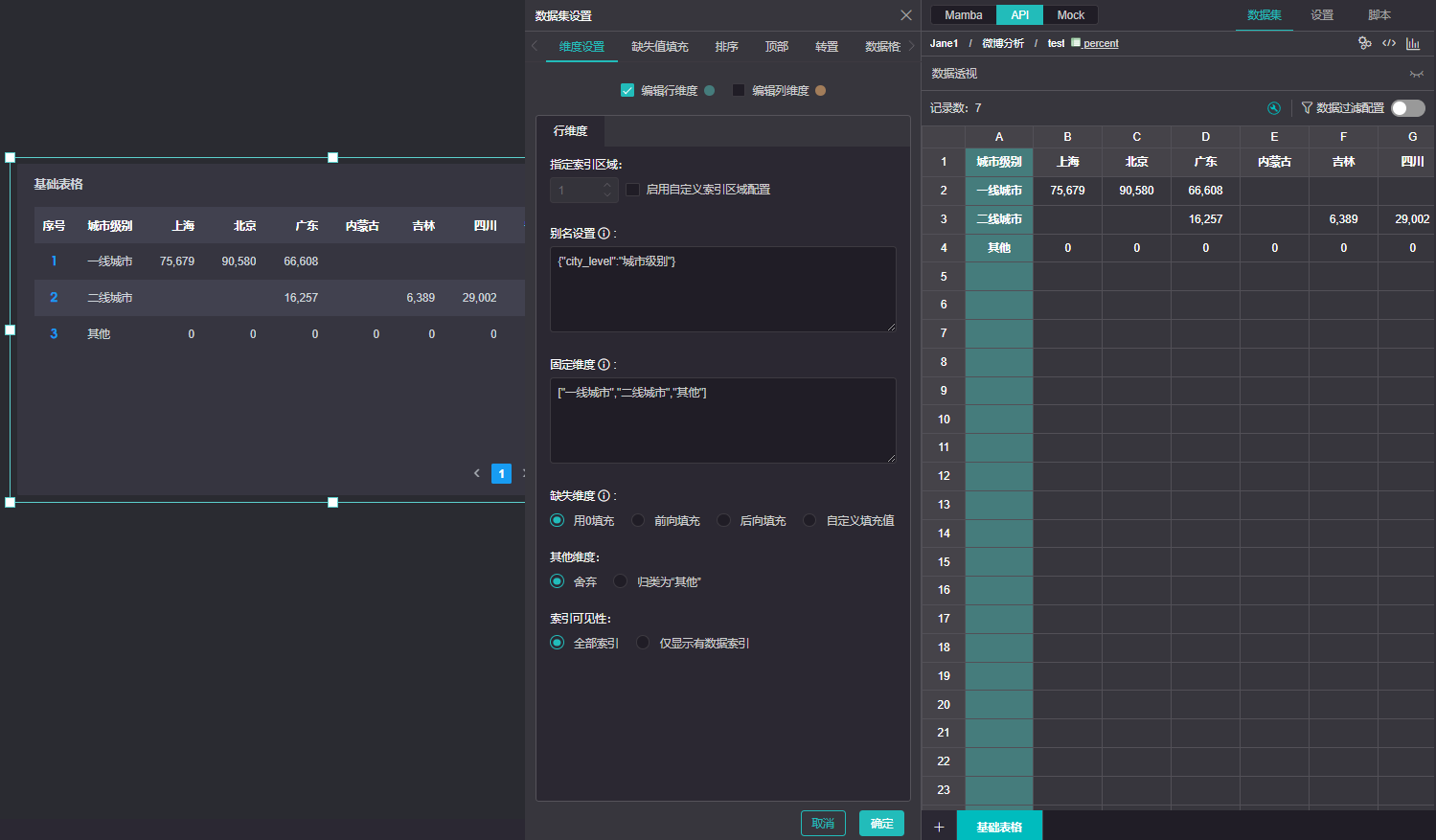Toggle the 编辑行维度 checkbox
The height and width of the screenshot is (840, 1436).
627,90
